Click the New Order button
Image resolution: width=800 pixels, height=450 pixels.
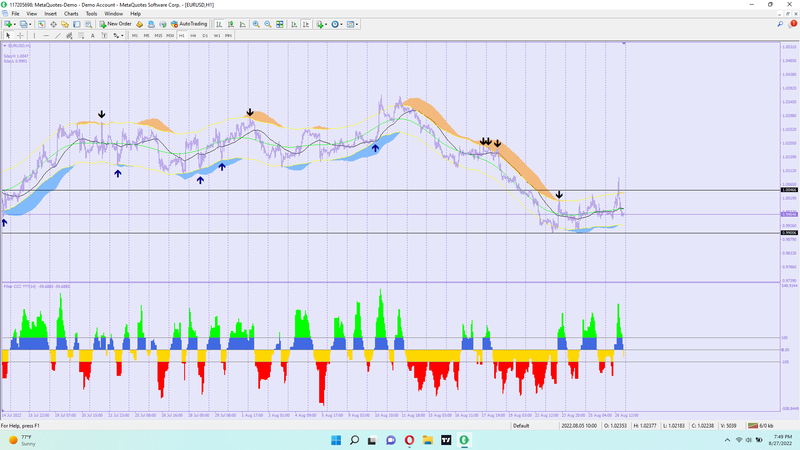tap(116, 23)
